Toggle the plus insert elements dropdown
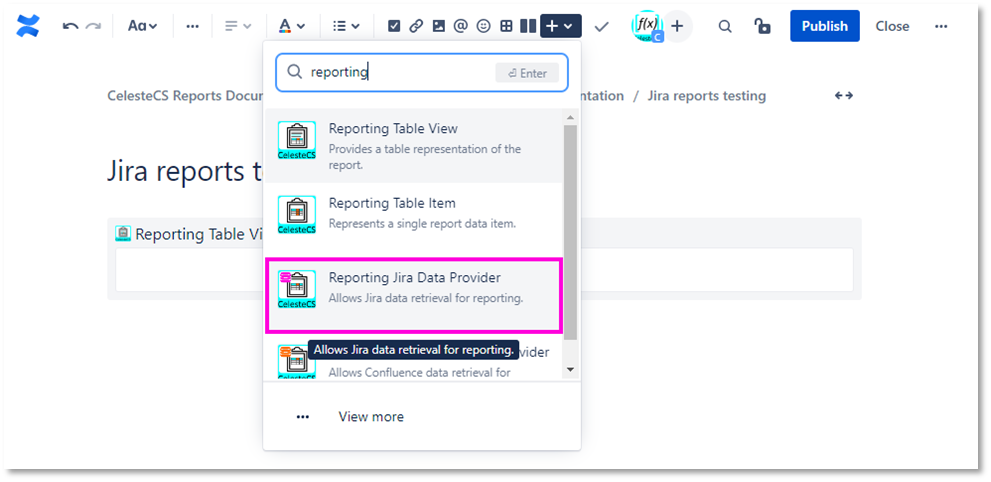Viewport: 991px width, 482px height. point(561,26)
